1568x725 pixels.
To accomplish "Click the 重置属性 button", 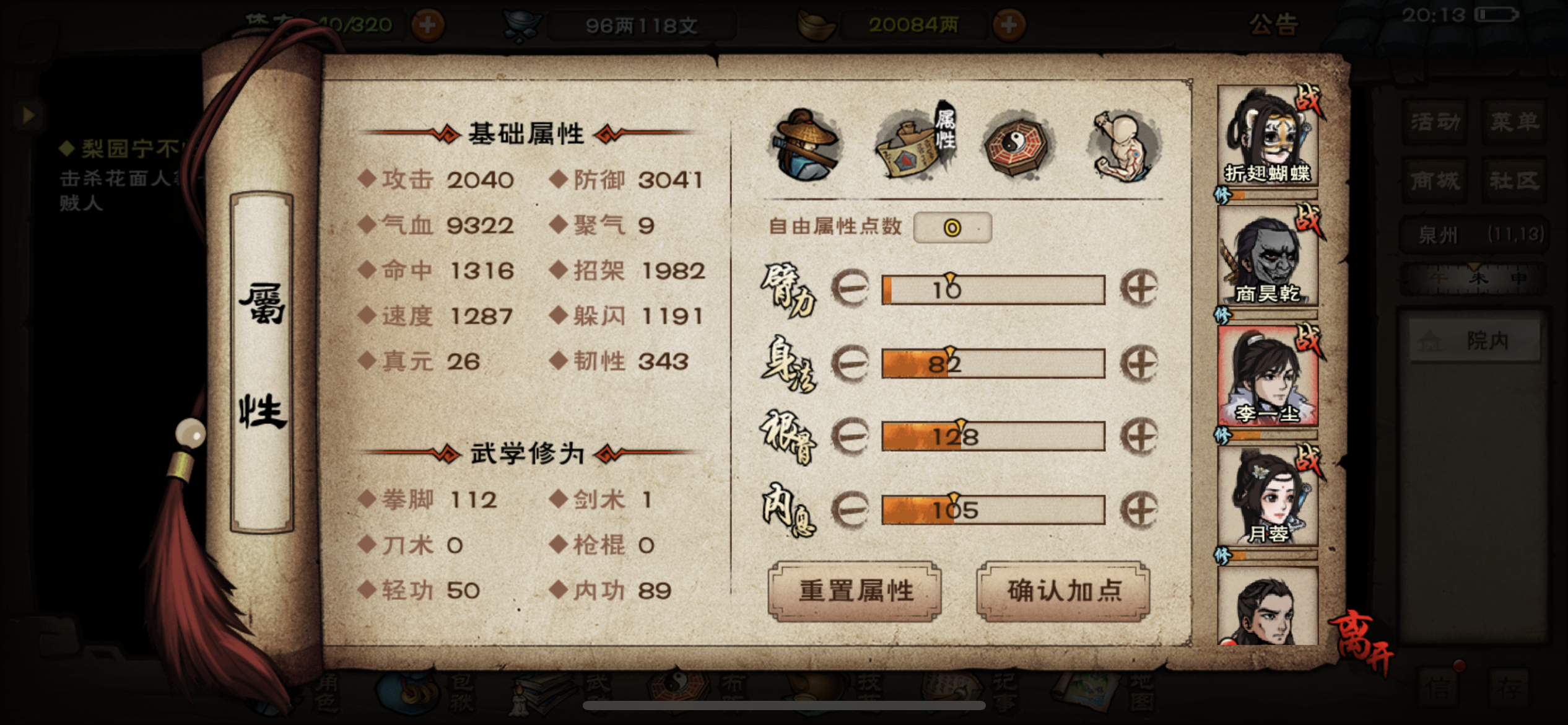I will pyautogui.click(x=855, y=591).
